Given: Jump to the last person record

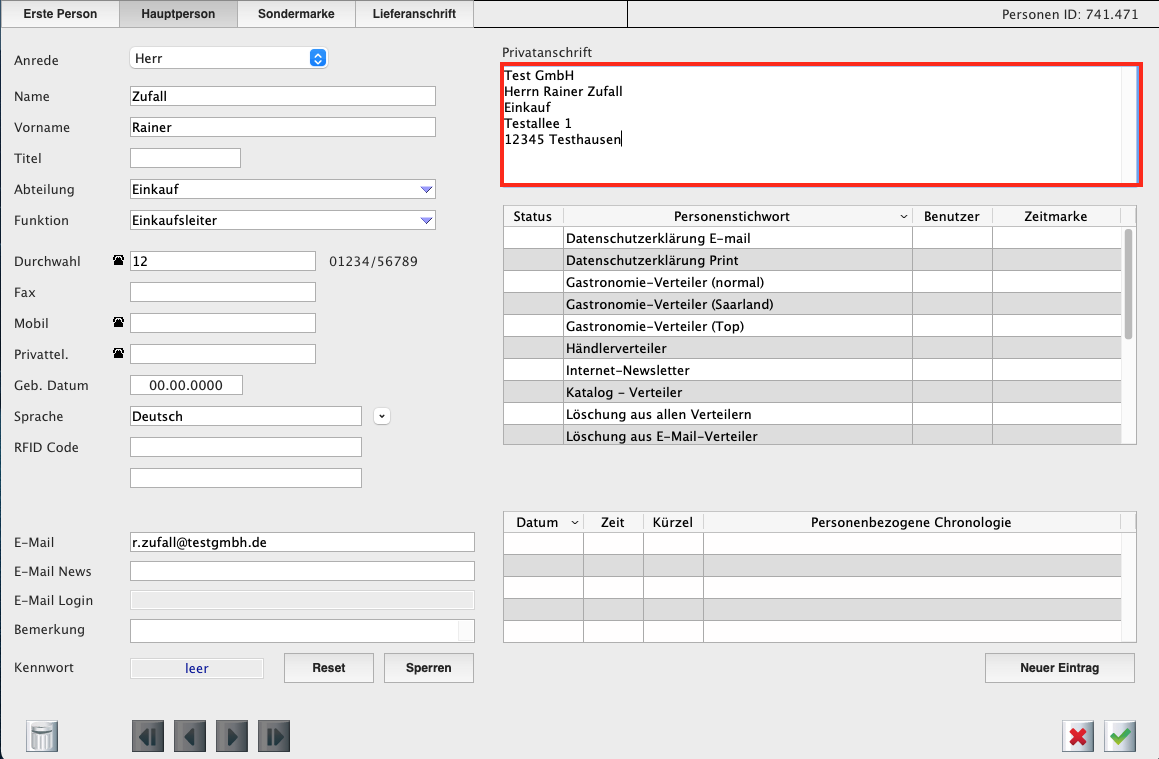Looking at the screenshot, I should pyautogui.click(x=274, y=737).
